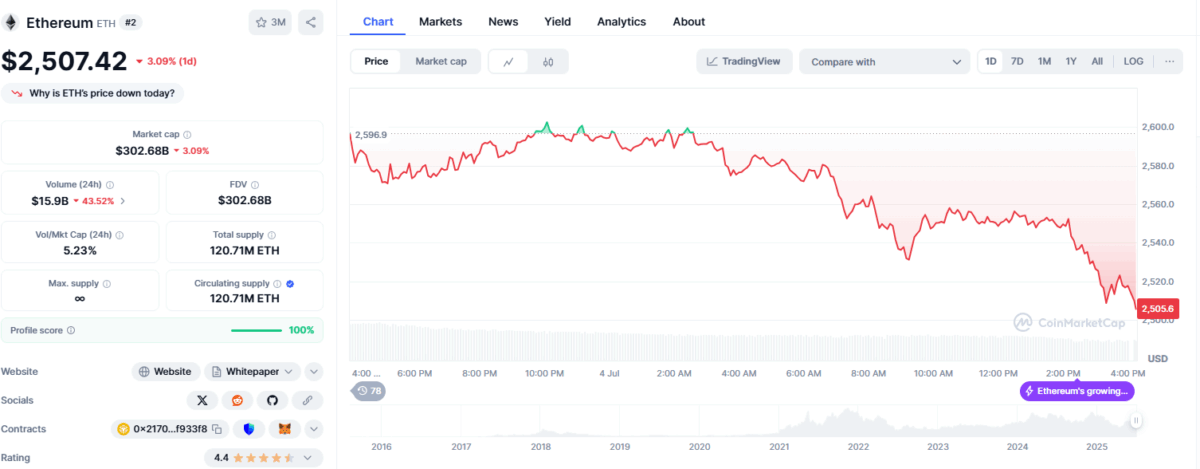Set chart range to 1M
The width and height of the screenshot is (1200, 469).
[x=1044, y=61]
